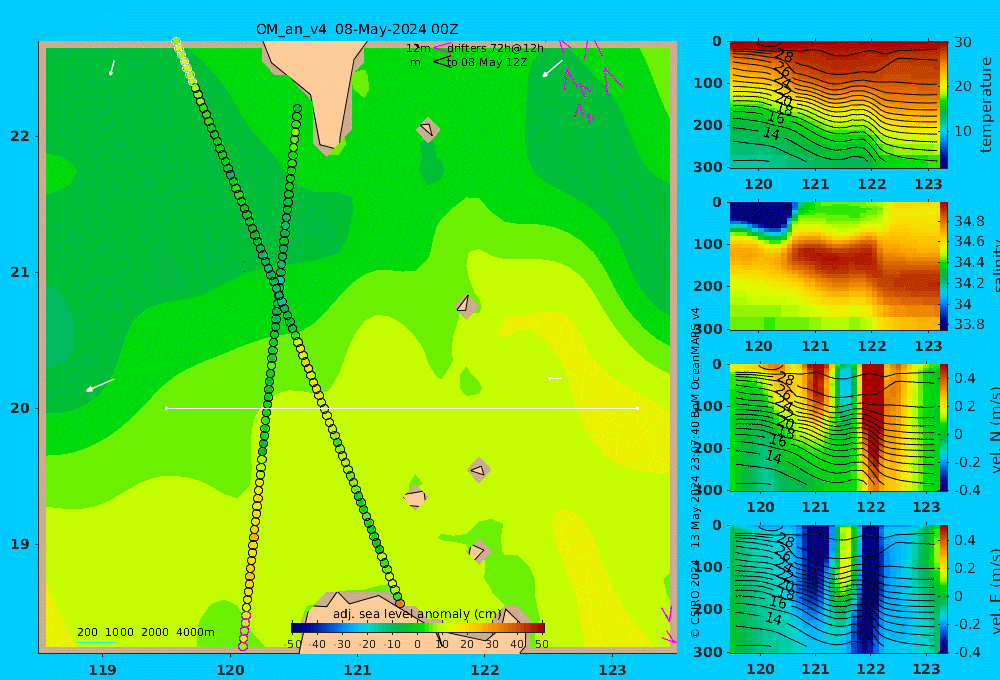The width and height of the screenshot is (1000, 680).
Task: Open the northward velocity section panel
Action: pyautogui.click(x=834, y=427)
